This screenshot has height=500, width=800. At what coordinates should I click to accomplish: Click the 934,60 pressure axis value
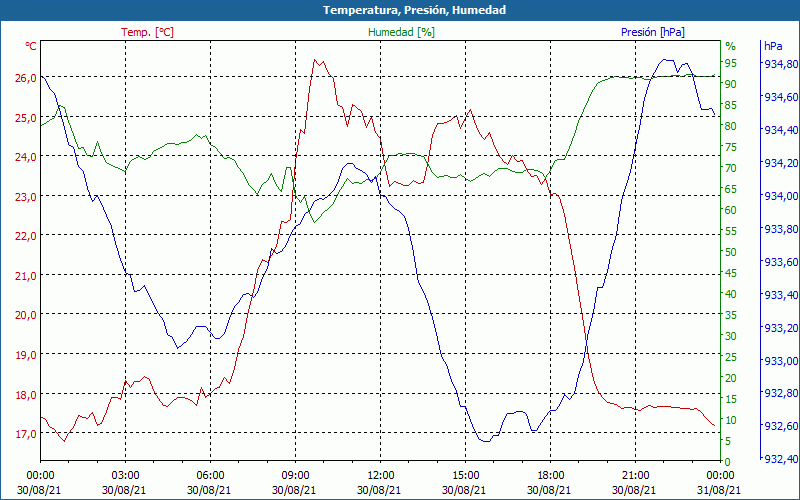(x=780, y=97)
